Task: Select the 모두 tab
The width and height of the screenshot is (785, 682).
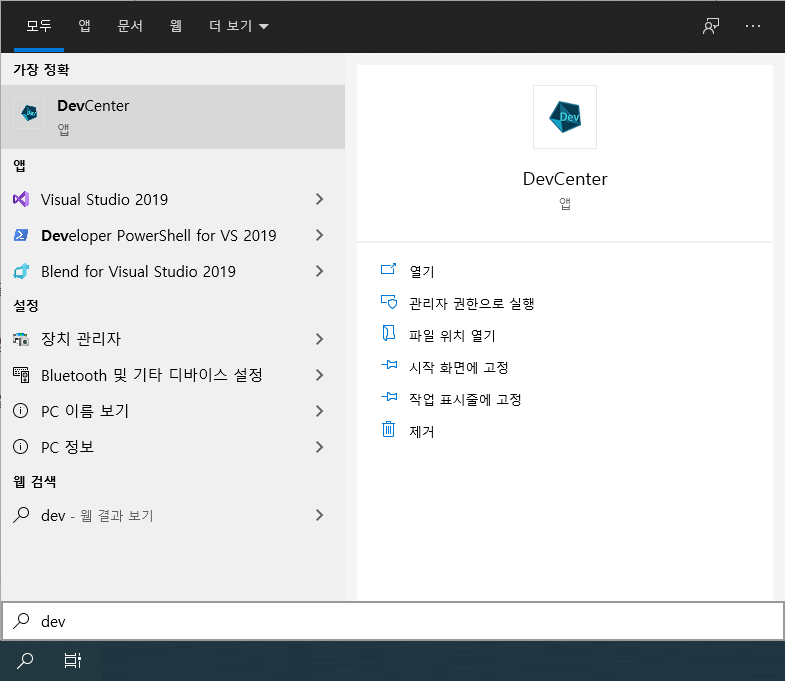Action: tap(39, 26)
